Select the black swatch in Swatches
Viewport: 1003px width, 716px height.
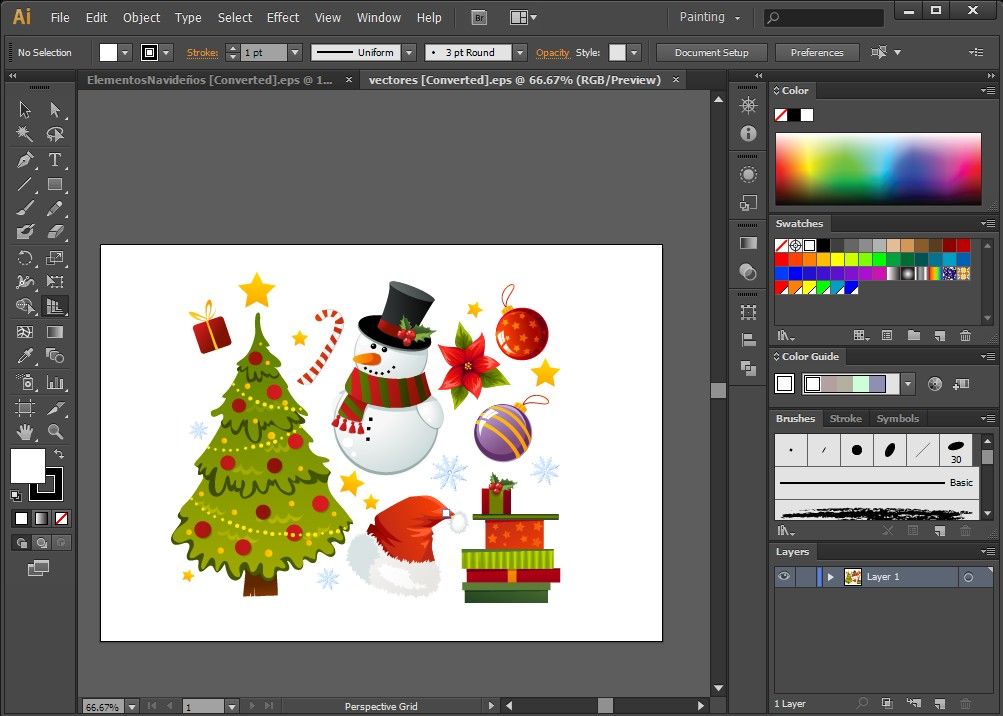click(823, 245)
